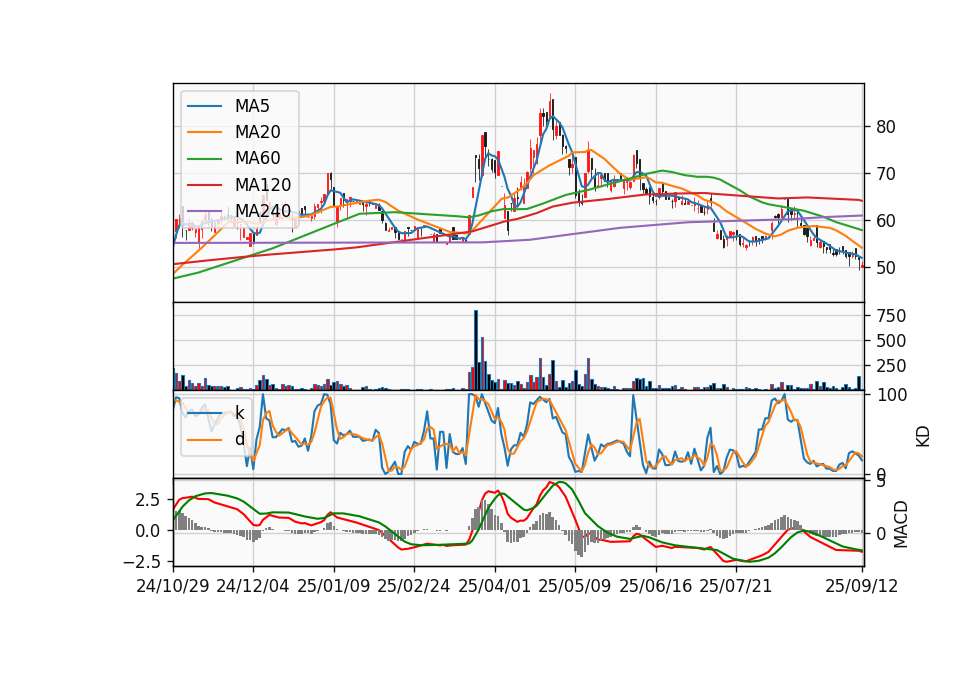Click the 25/05/09 date axis label
960x690 pixels.
(x=574, y=586)
